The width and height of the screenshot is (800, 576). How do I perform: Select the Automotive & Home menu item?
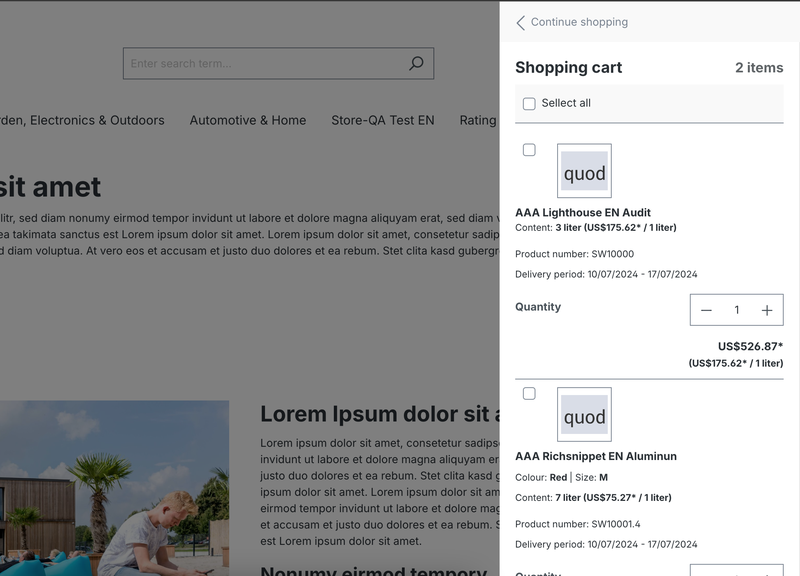(248, 120)
